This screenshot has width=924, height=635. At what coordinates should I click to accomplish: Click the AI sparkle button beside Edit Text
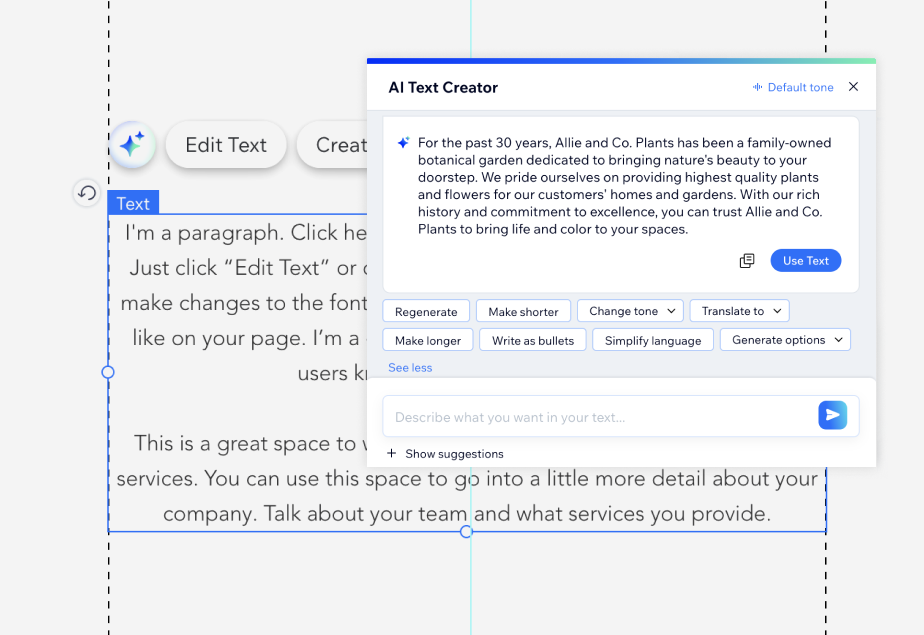pyautogui.click(x=133, y=144)
